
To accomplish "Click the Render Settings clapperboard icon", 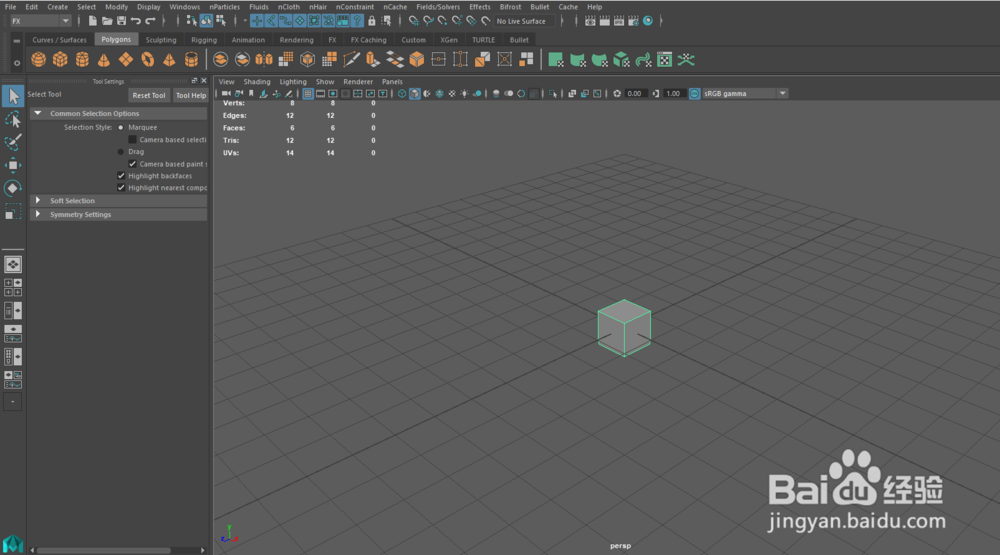I will tap(633, 21).
